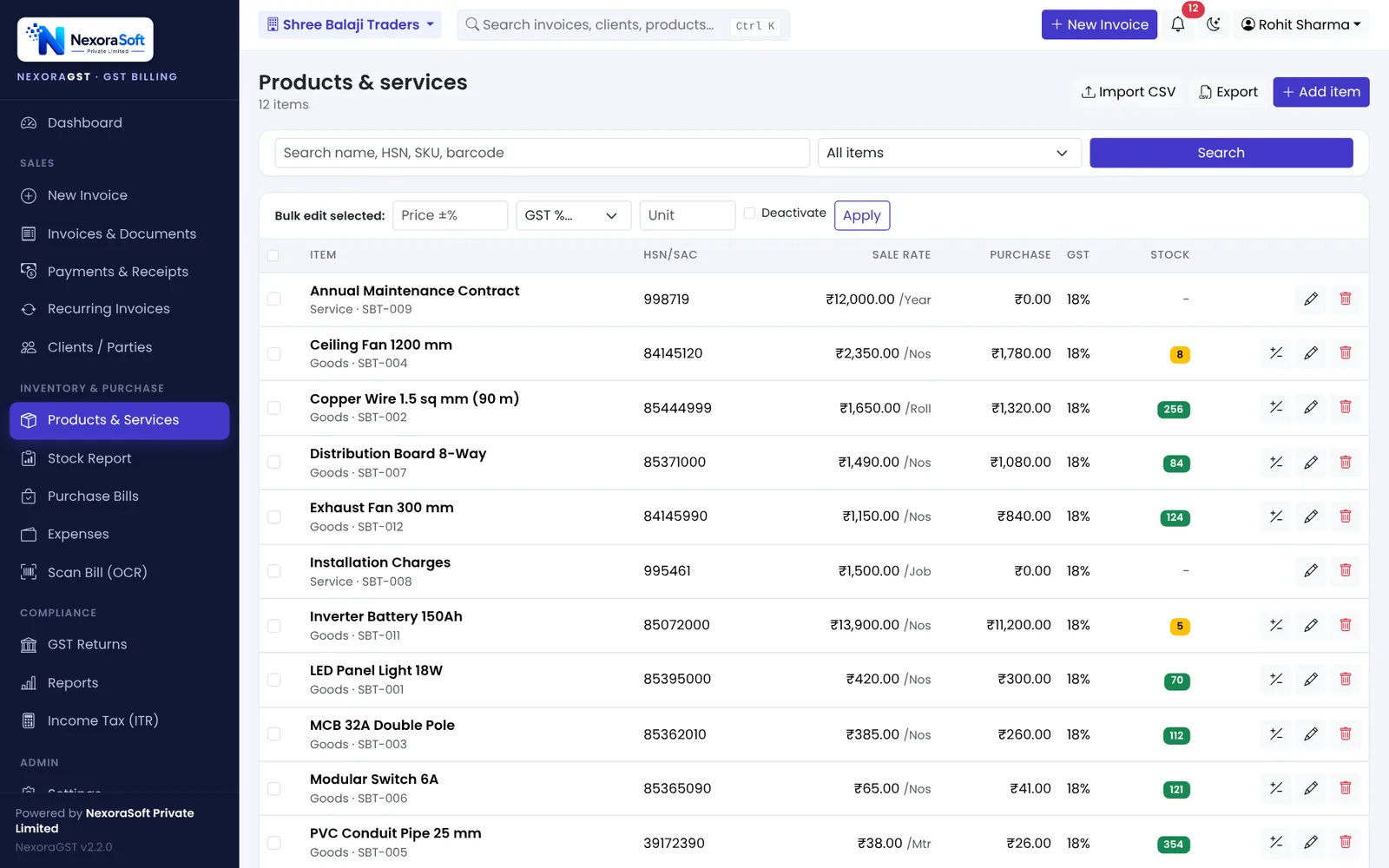The height and width of the screenshot is (868, 1389).
Task: Edit Copper Wire 1.5 sq mm item
Action: click(x=1311, y=407)
